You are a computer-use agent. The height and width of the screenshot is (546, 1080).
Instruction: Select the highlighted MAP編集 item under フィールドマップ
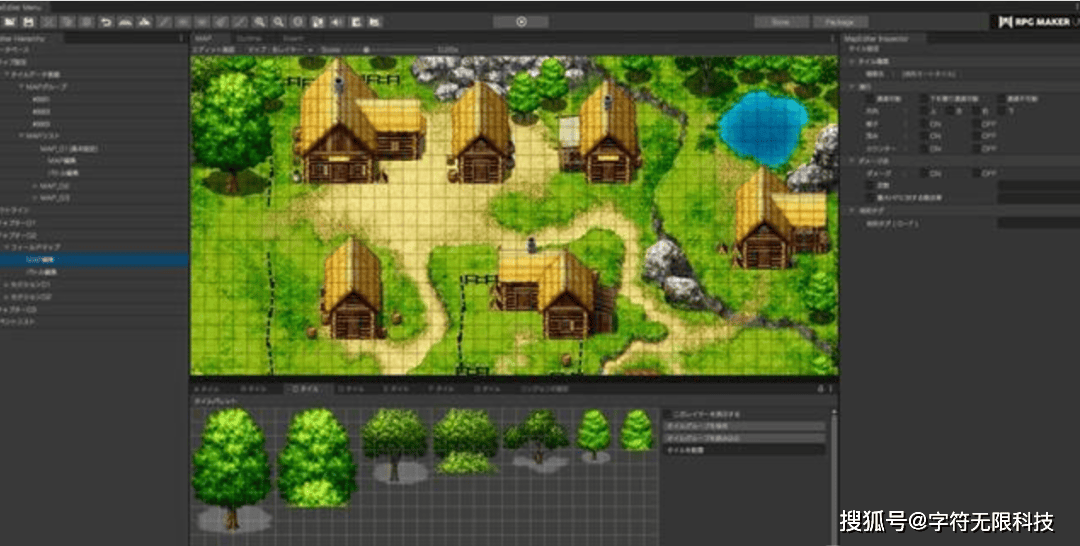pos(94,260)
